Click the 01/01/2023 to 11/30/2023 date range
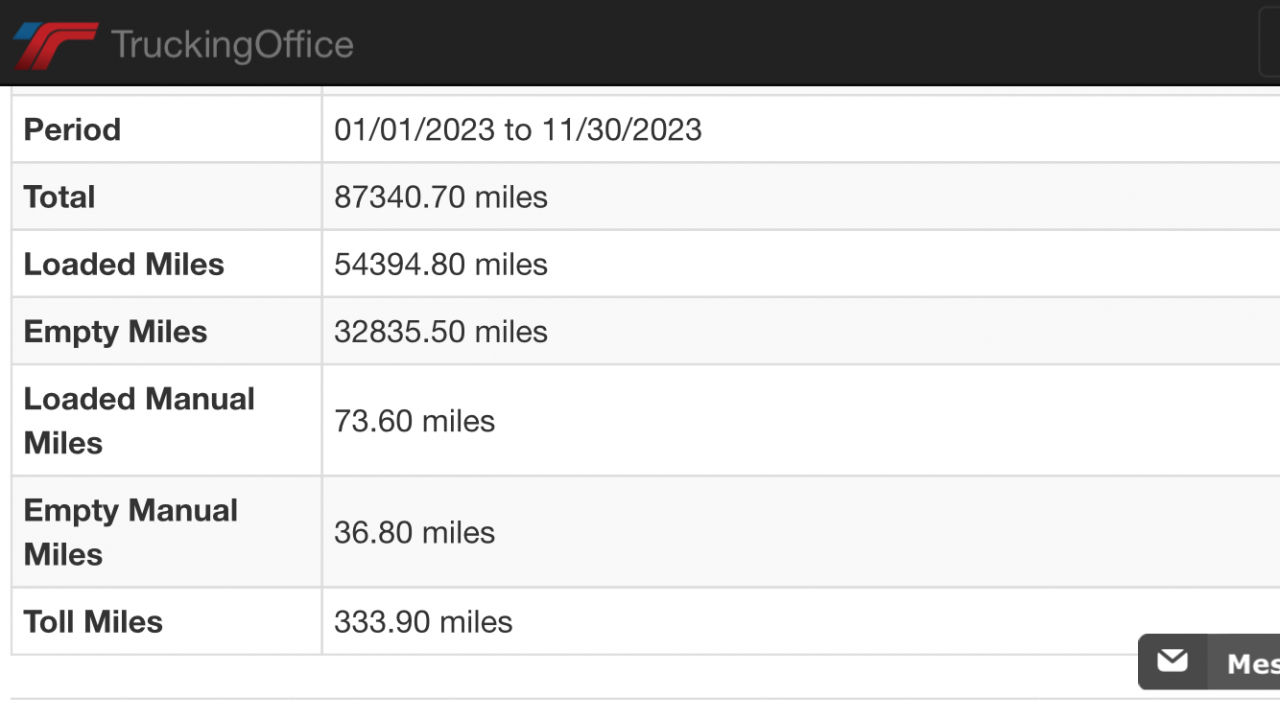Viewport: 1280px width, 719px height. (x=518, y=130)
